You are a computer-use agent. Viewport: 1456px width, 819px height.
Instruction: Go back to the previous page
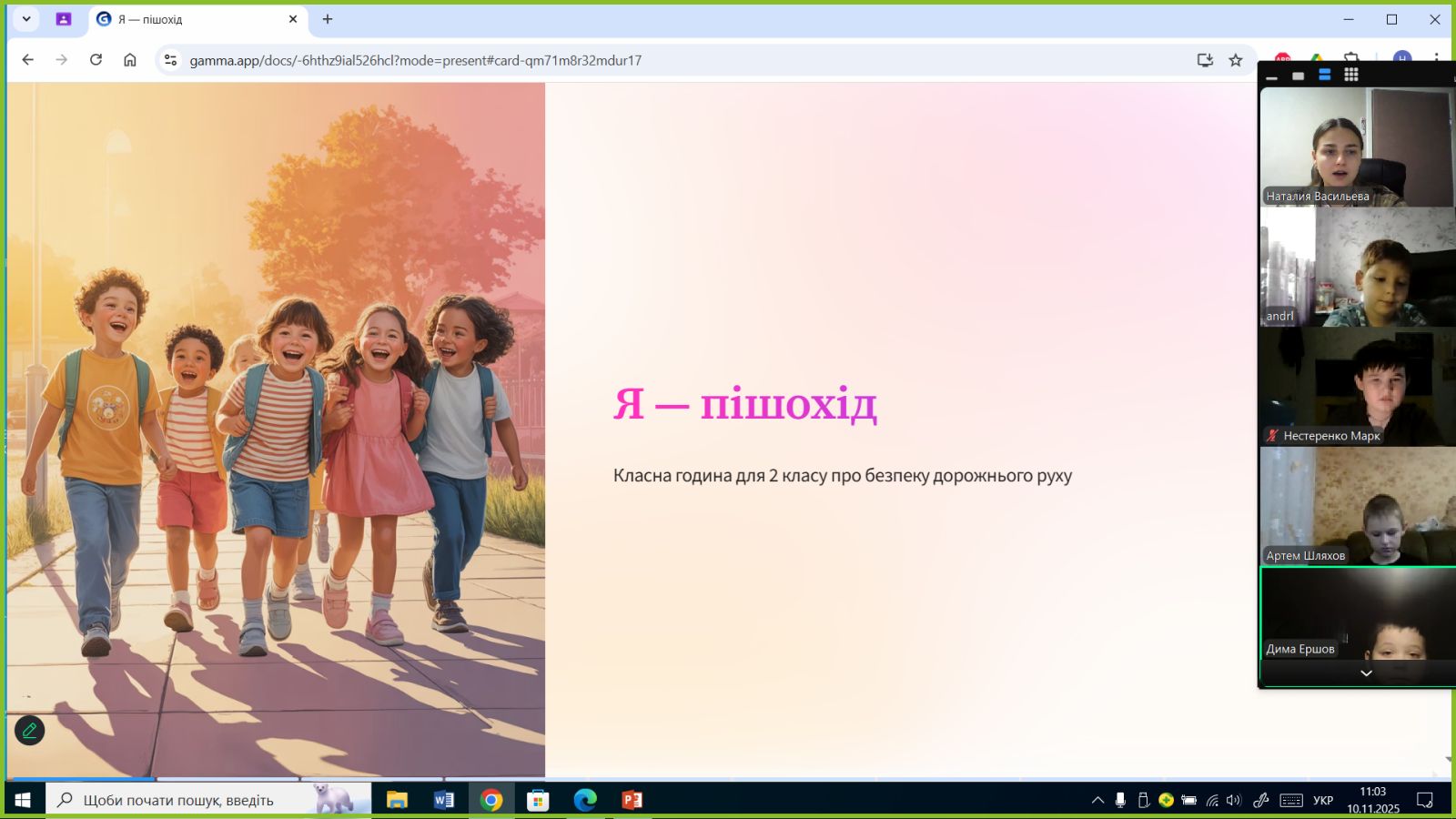[x=28, y=60]
